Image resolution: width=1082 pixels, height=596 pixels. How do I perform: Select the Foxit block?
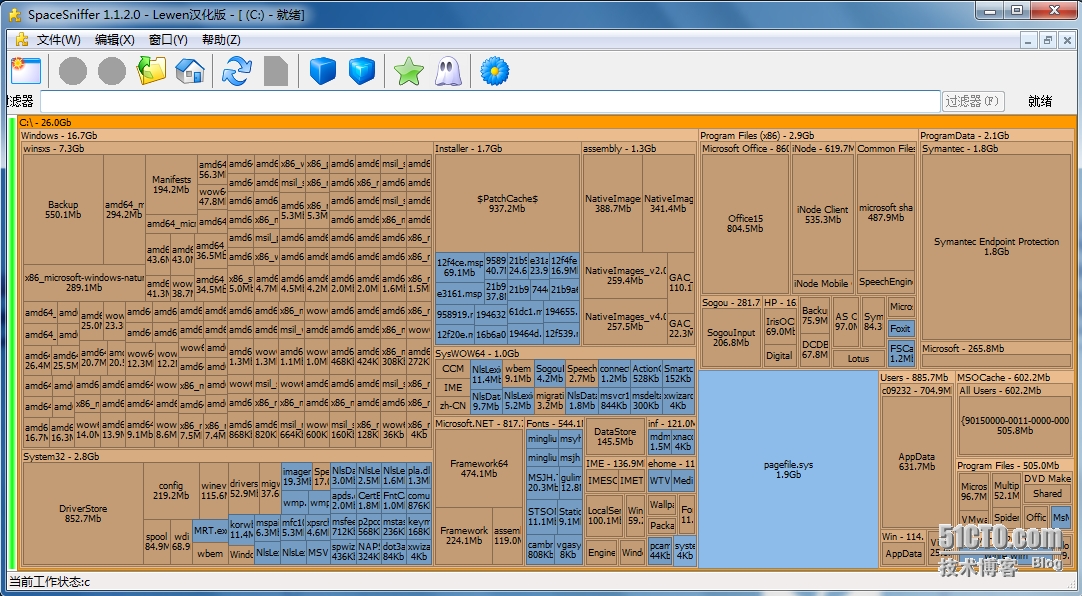(901, 328)
